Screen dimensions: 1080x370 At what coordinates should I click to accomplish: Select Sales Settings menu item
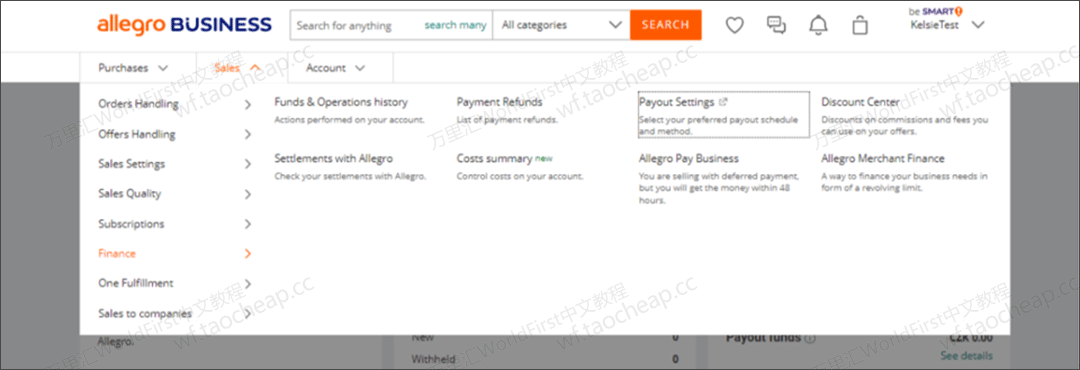click(132, 164)
